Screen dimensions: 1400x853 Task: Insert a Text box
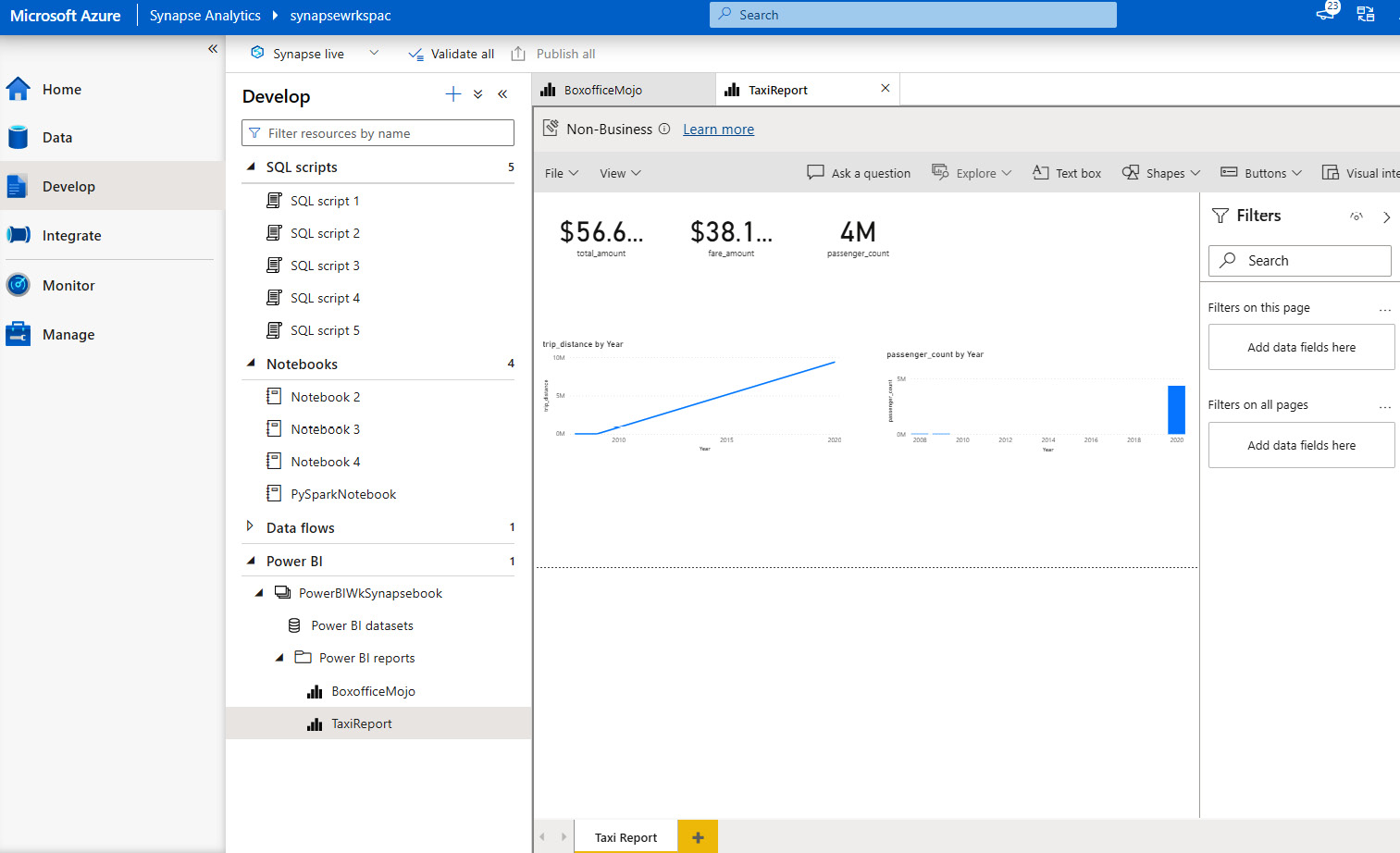[x=1067, y=173]
